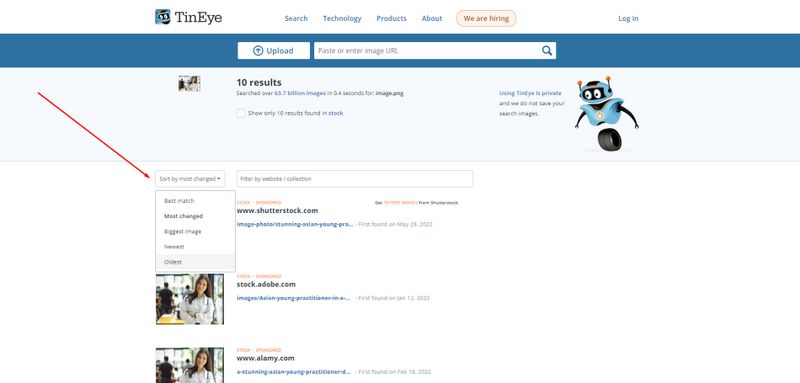The width and height of the screenshot is (800, 383).
Task: Pick Biggest image sort option
Action: (183, 232)
